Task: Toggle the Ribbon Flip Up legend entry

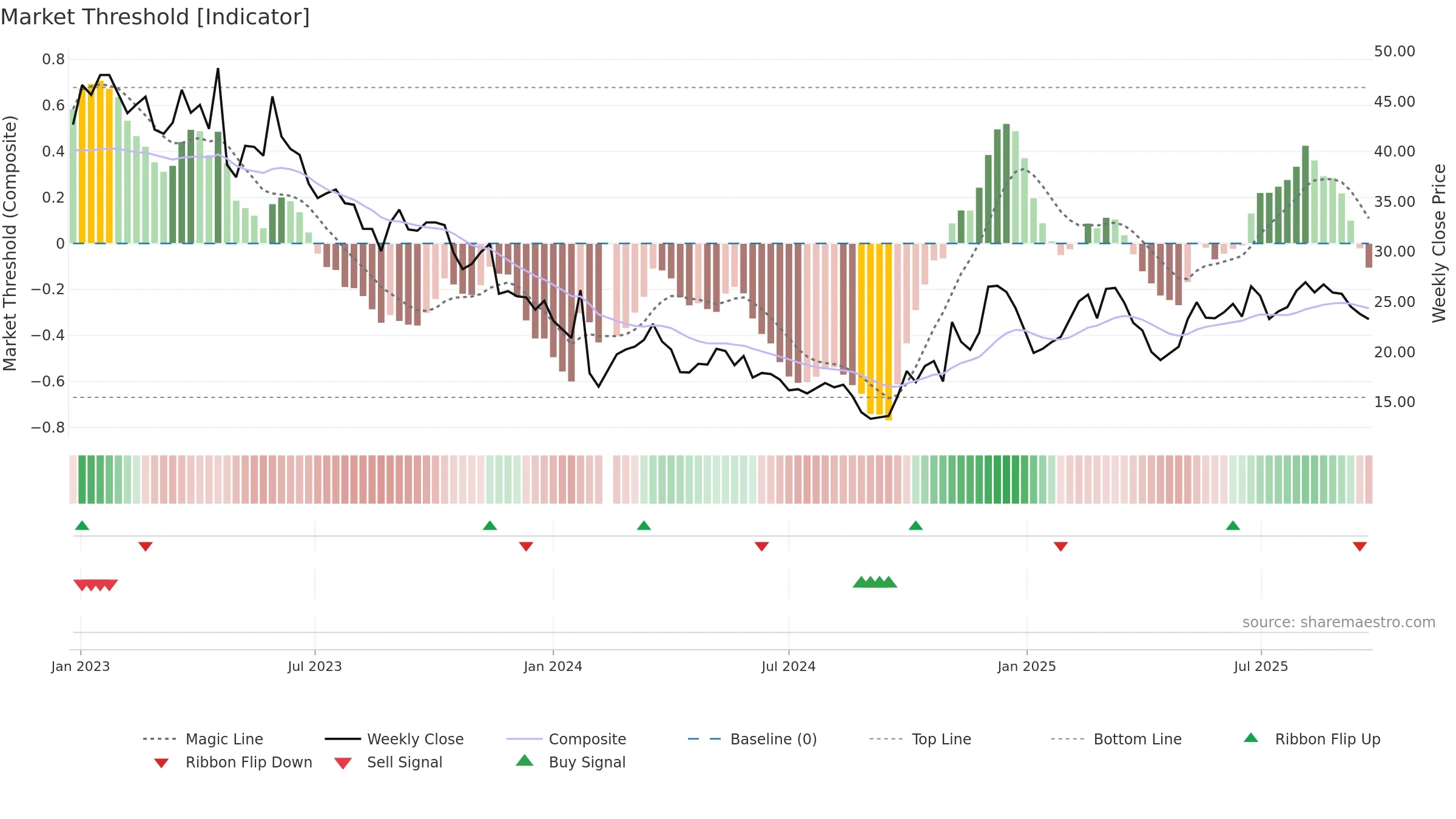Action: pyautogui.click(x=1312, y=739)
